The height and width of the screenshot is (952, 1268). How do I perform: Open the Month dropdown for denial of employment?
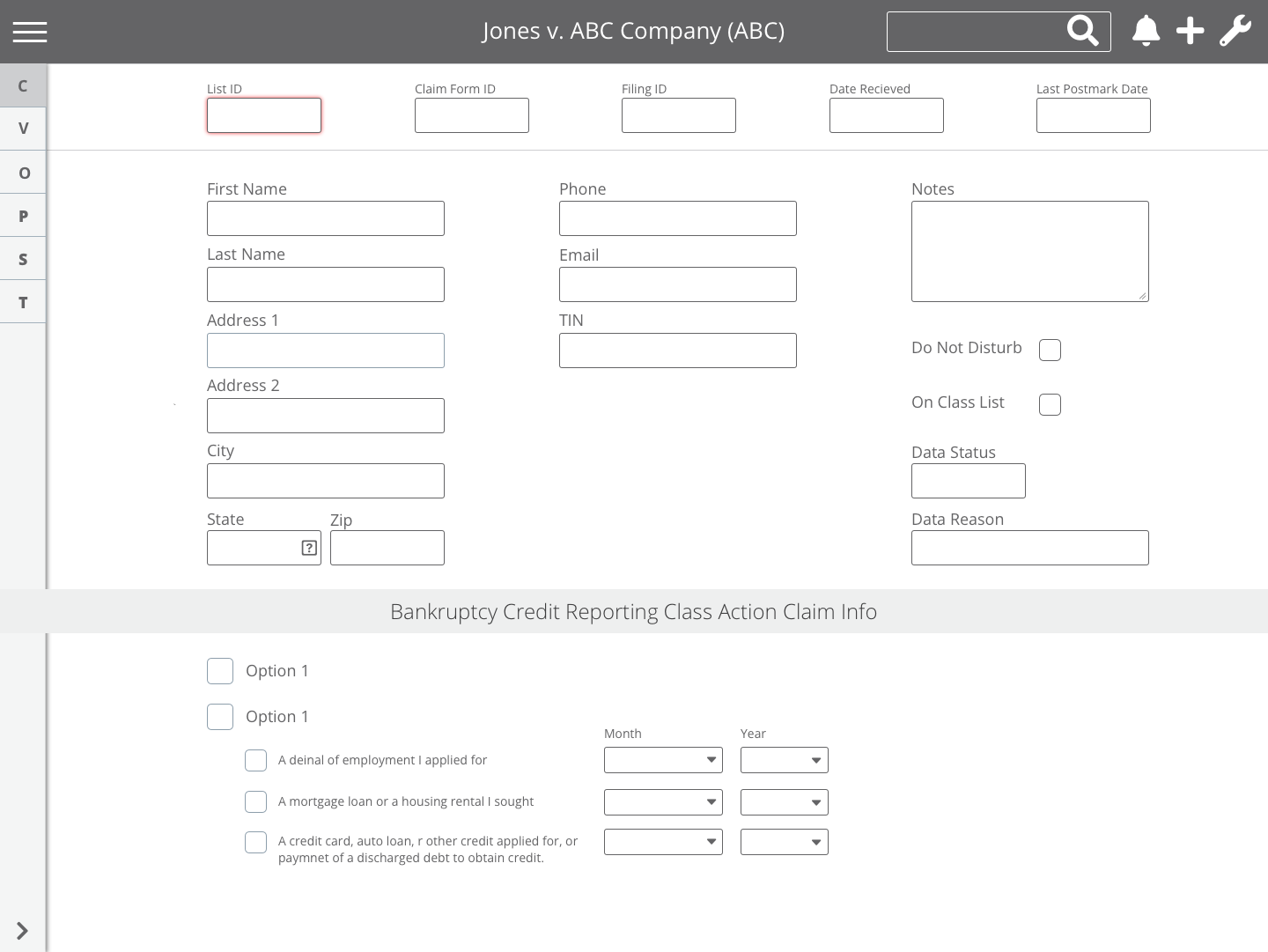click(663, 759)
